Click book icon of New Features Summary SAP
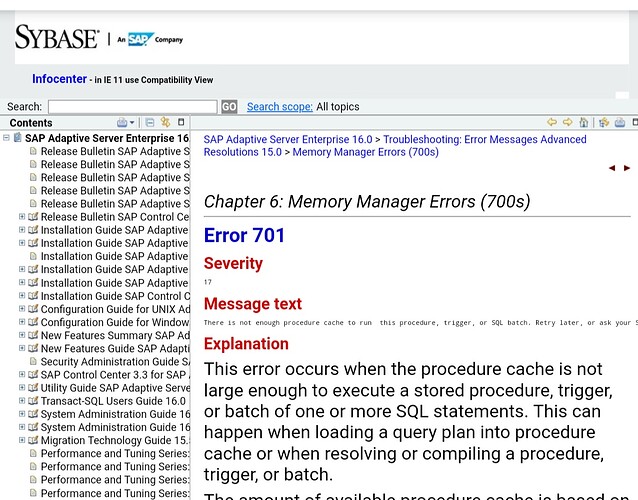Screen dimensions: 638x500 pyautogui.click(x=33, y=335)
